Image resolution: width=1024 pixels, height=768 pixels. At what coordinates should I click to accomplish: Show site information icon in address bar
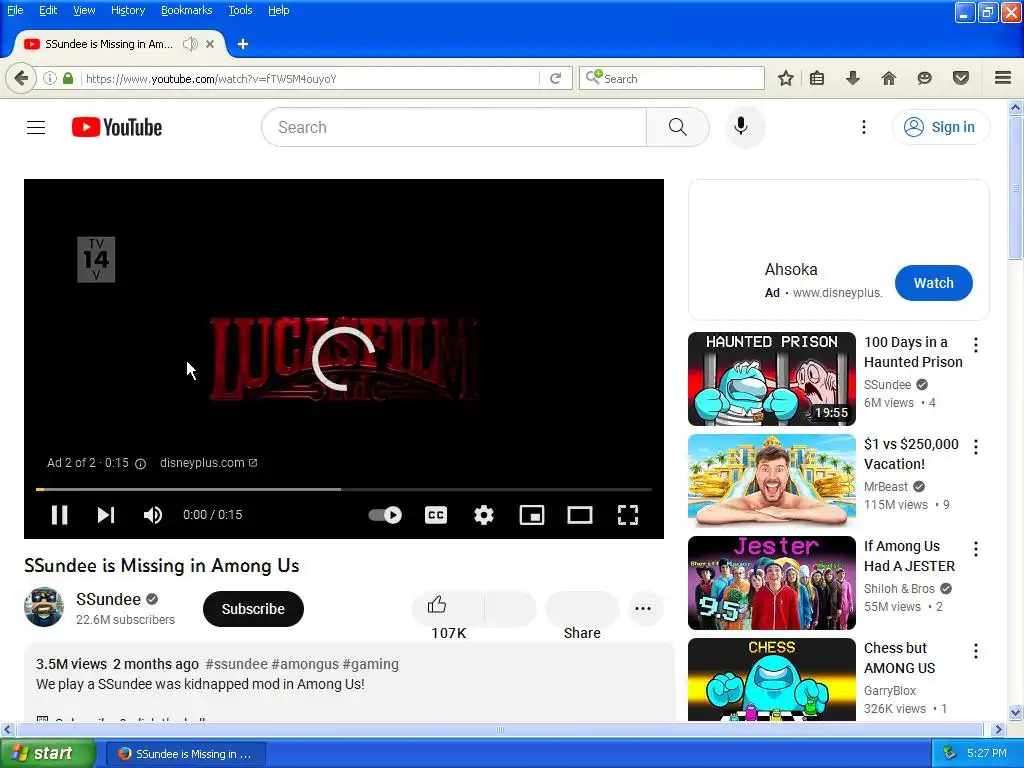[50, 78]
